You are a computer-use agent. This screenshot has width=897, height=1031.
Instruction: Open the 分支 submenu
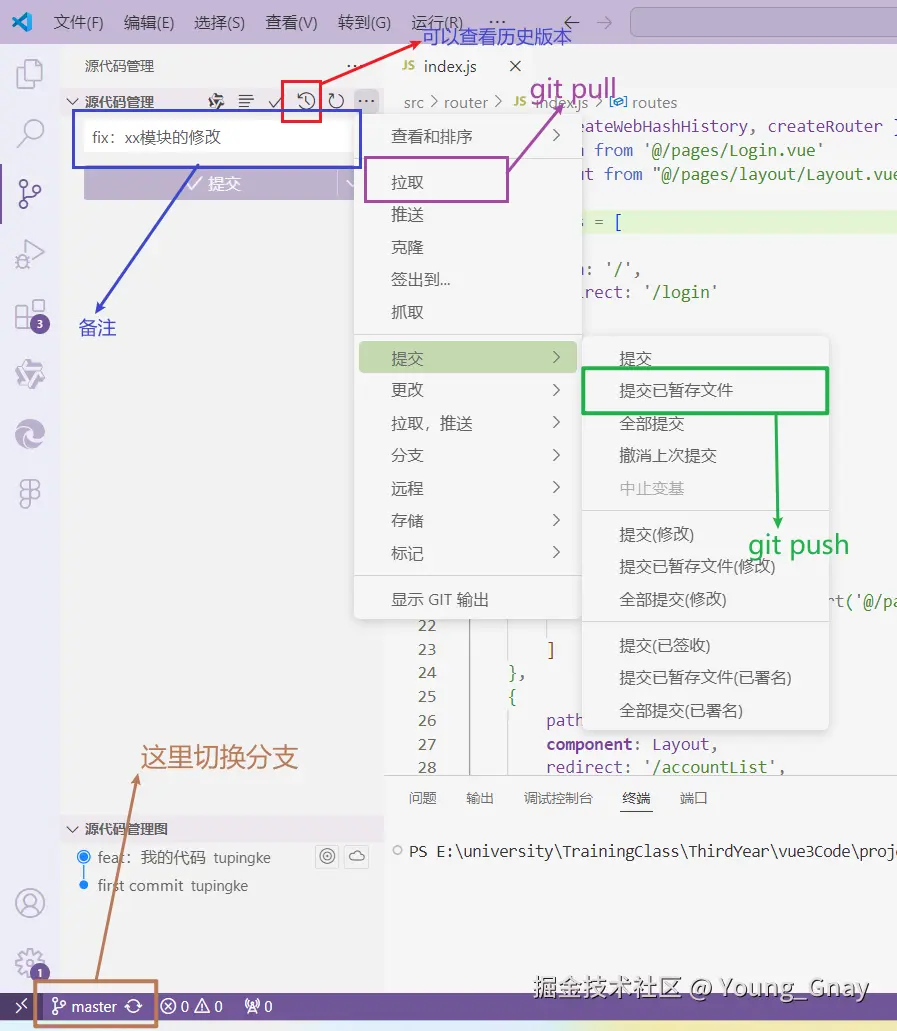pyautogui.click(x=468, y=455)
